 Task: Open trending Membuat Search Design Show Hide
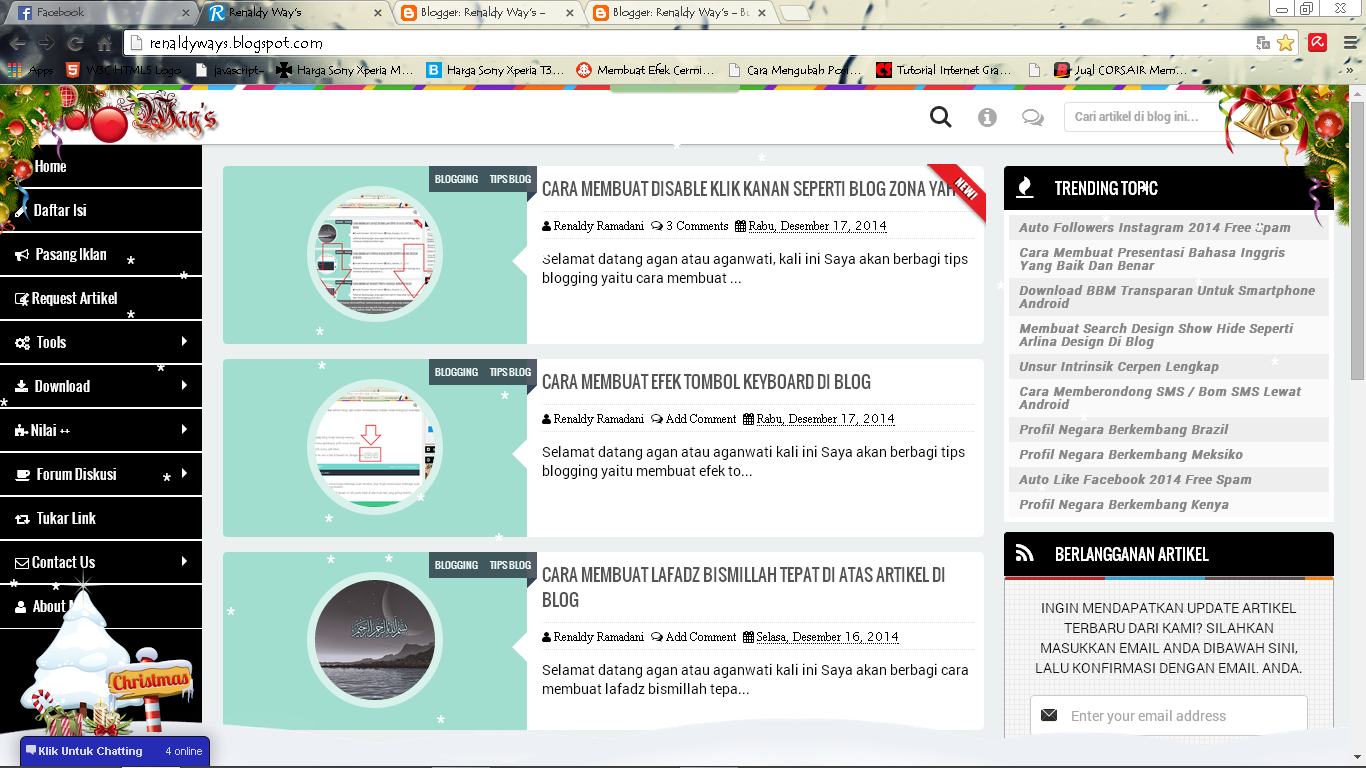(1156, 335)
